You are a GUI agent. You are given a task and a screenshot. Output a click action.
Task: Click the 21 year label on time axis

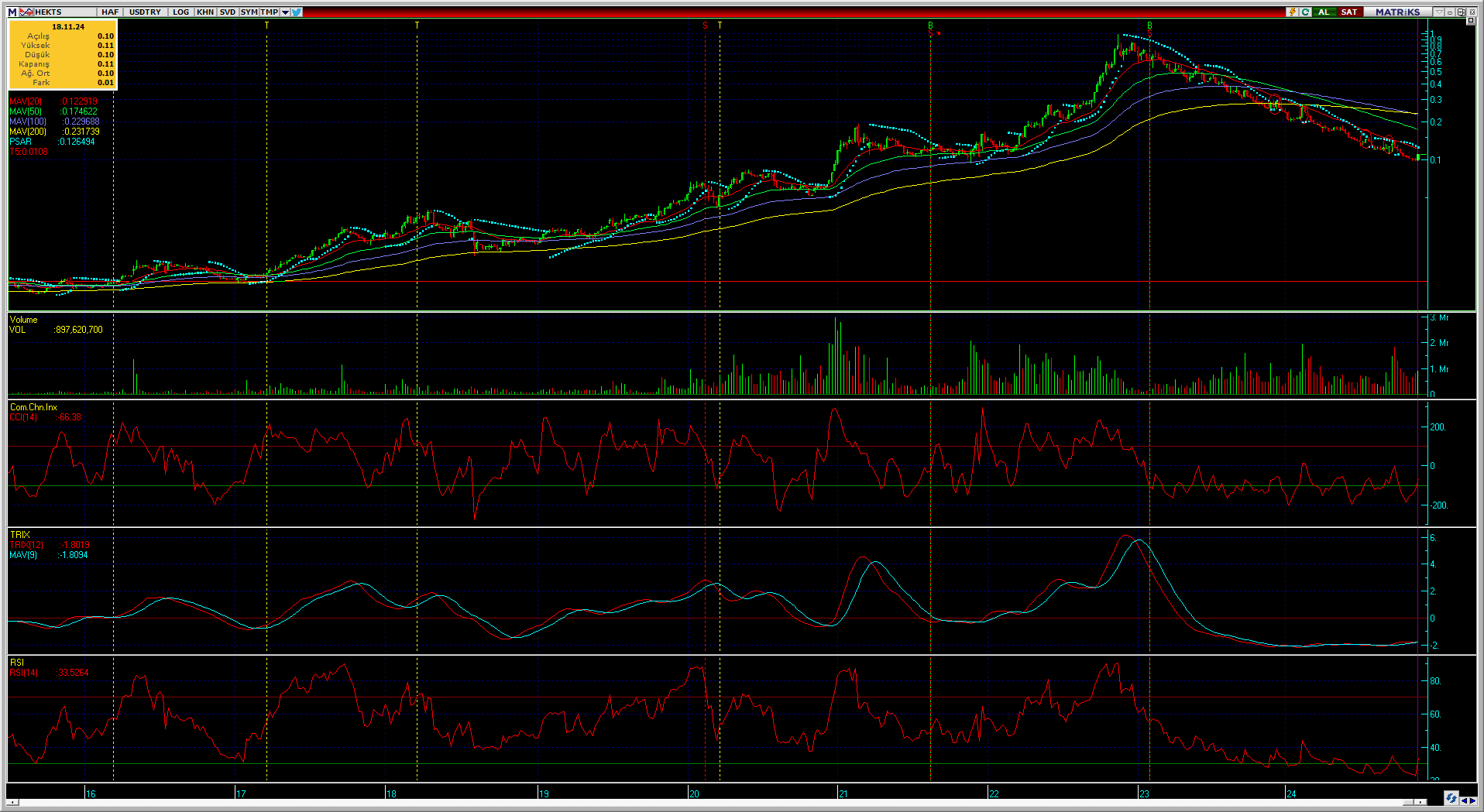843,793
